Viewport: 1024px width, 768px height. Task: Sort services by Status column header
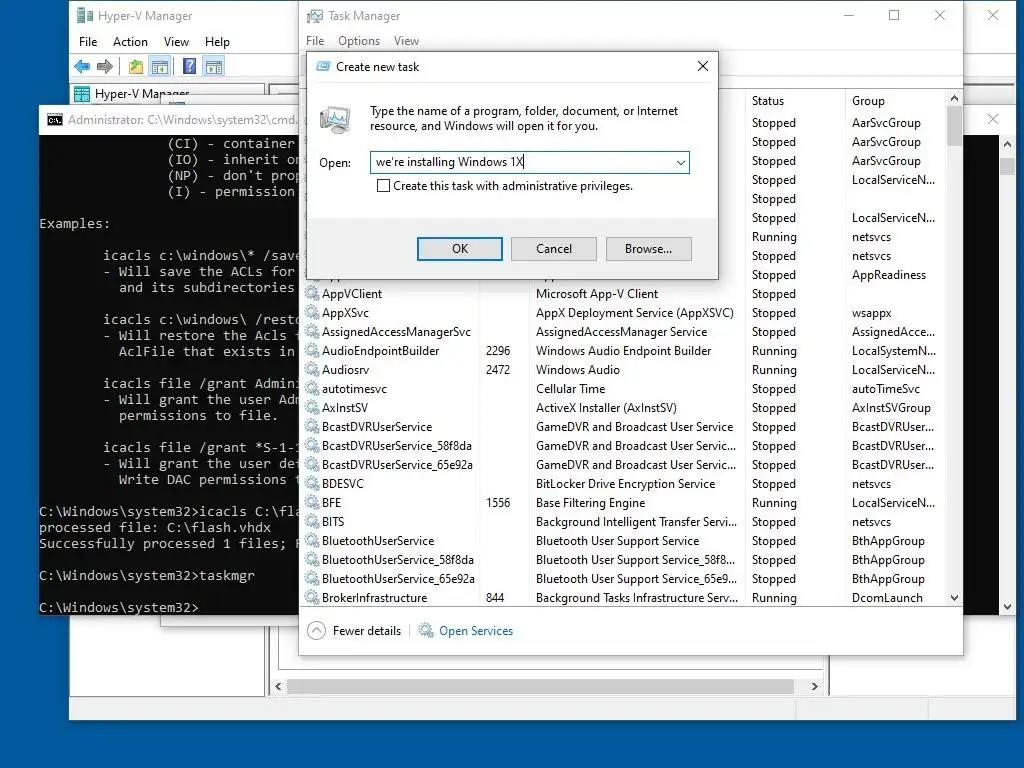795,101
